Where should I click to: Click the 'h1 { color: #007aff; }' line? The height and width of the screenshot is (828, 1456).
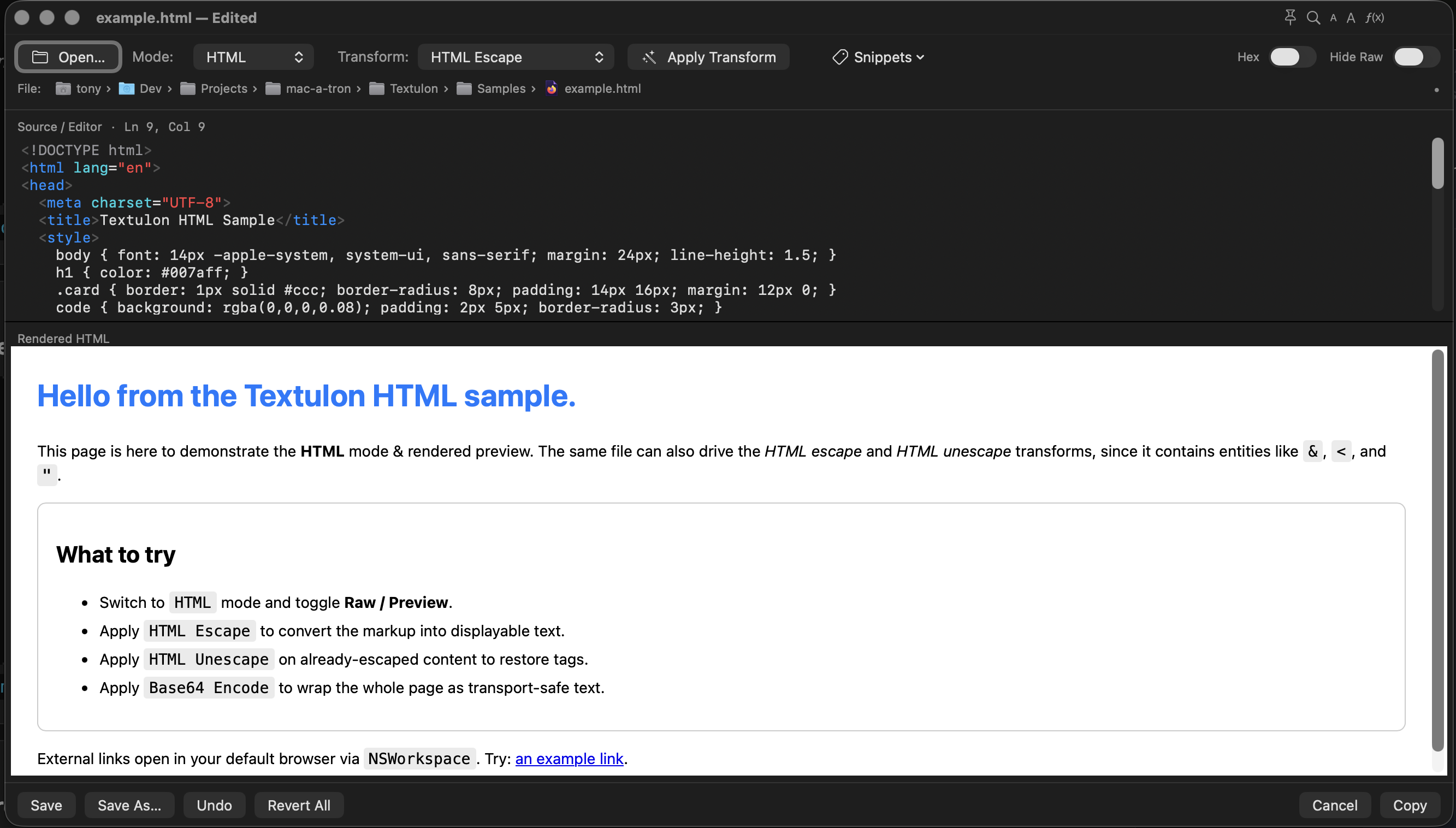click(x=152, y=273)
